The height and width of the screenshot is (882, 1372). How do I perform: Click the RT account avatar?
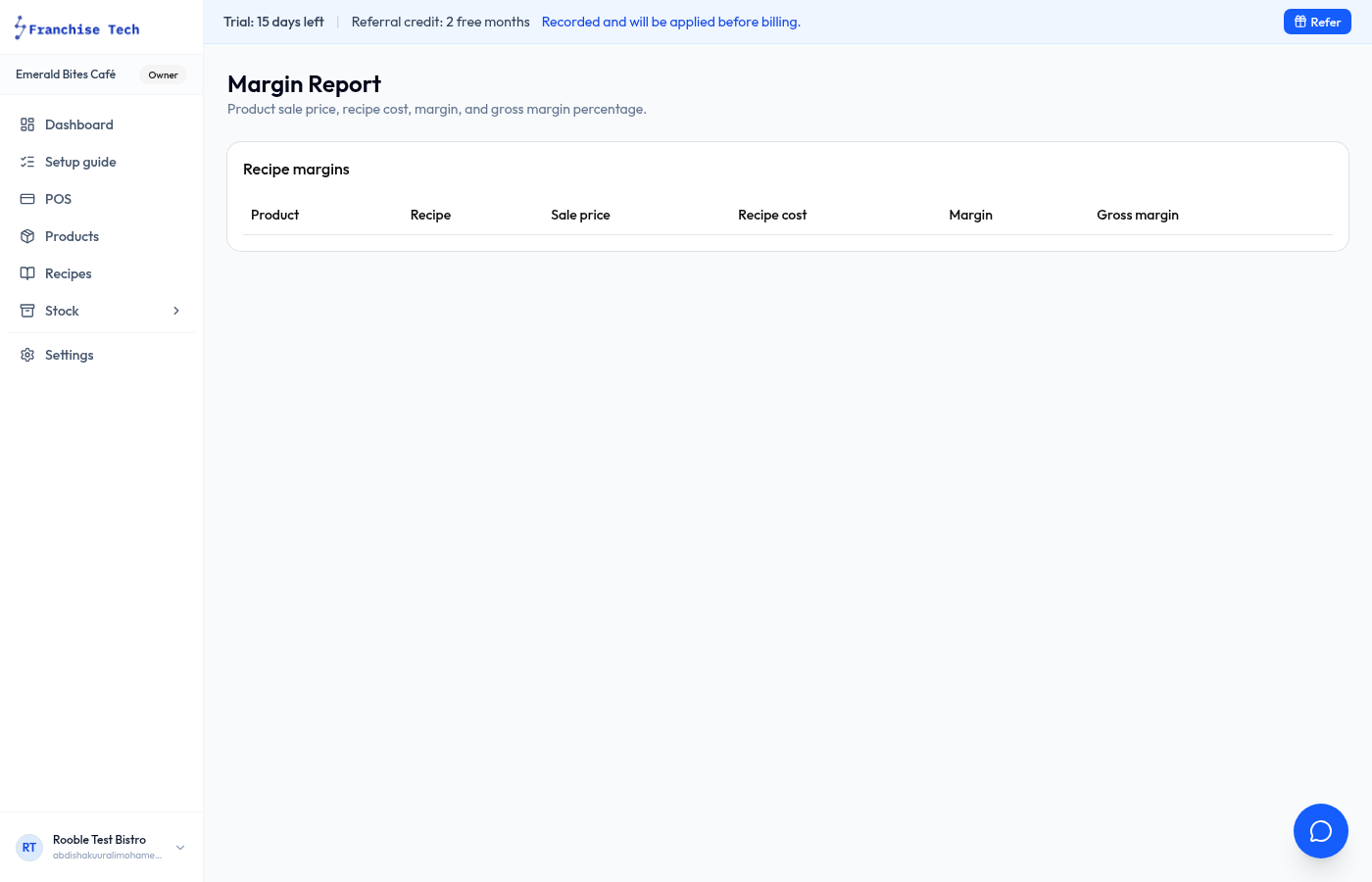tap(29, 848)
